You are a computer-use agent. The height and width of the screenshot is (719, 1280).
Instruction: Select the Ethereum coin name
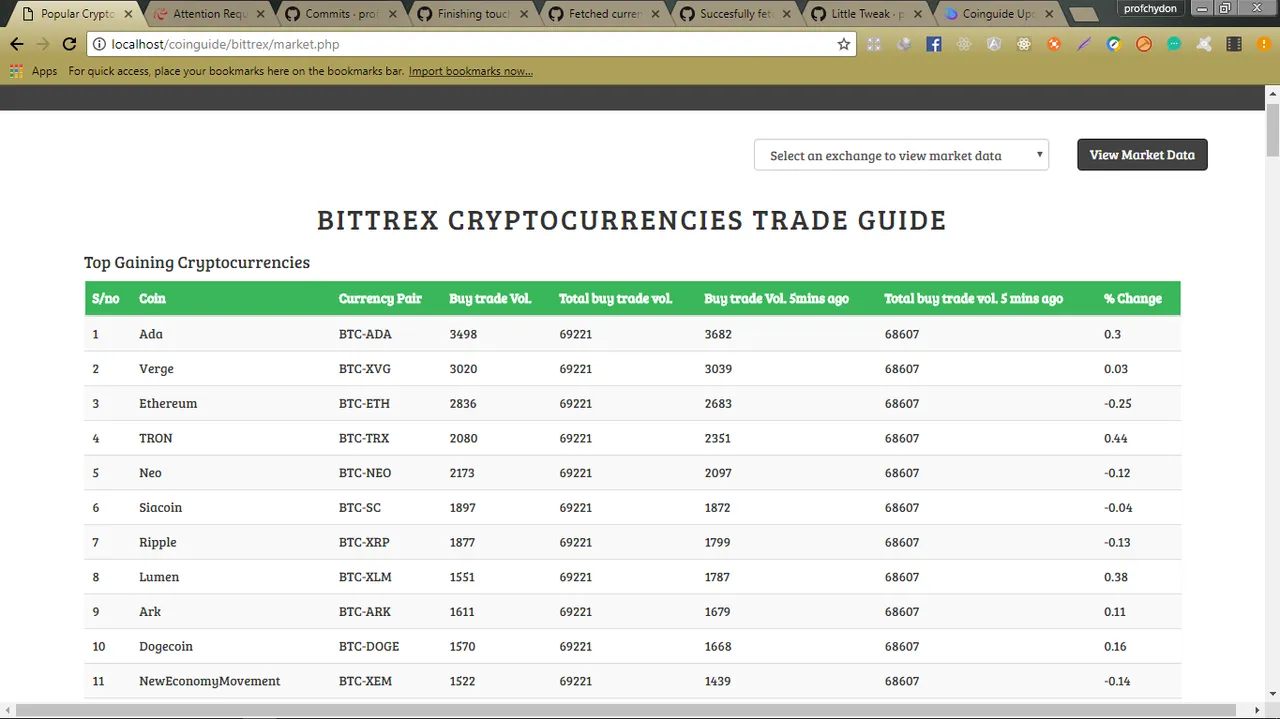(x=168, y=404)
